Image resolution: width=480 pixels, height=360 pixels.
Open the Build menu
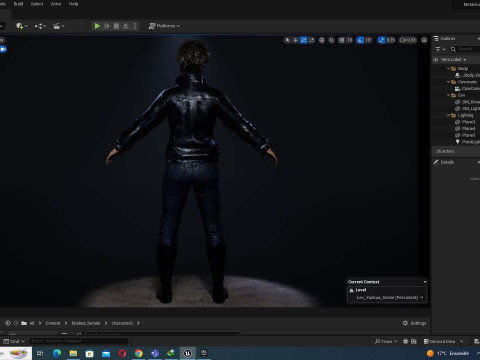click(18, 4)
